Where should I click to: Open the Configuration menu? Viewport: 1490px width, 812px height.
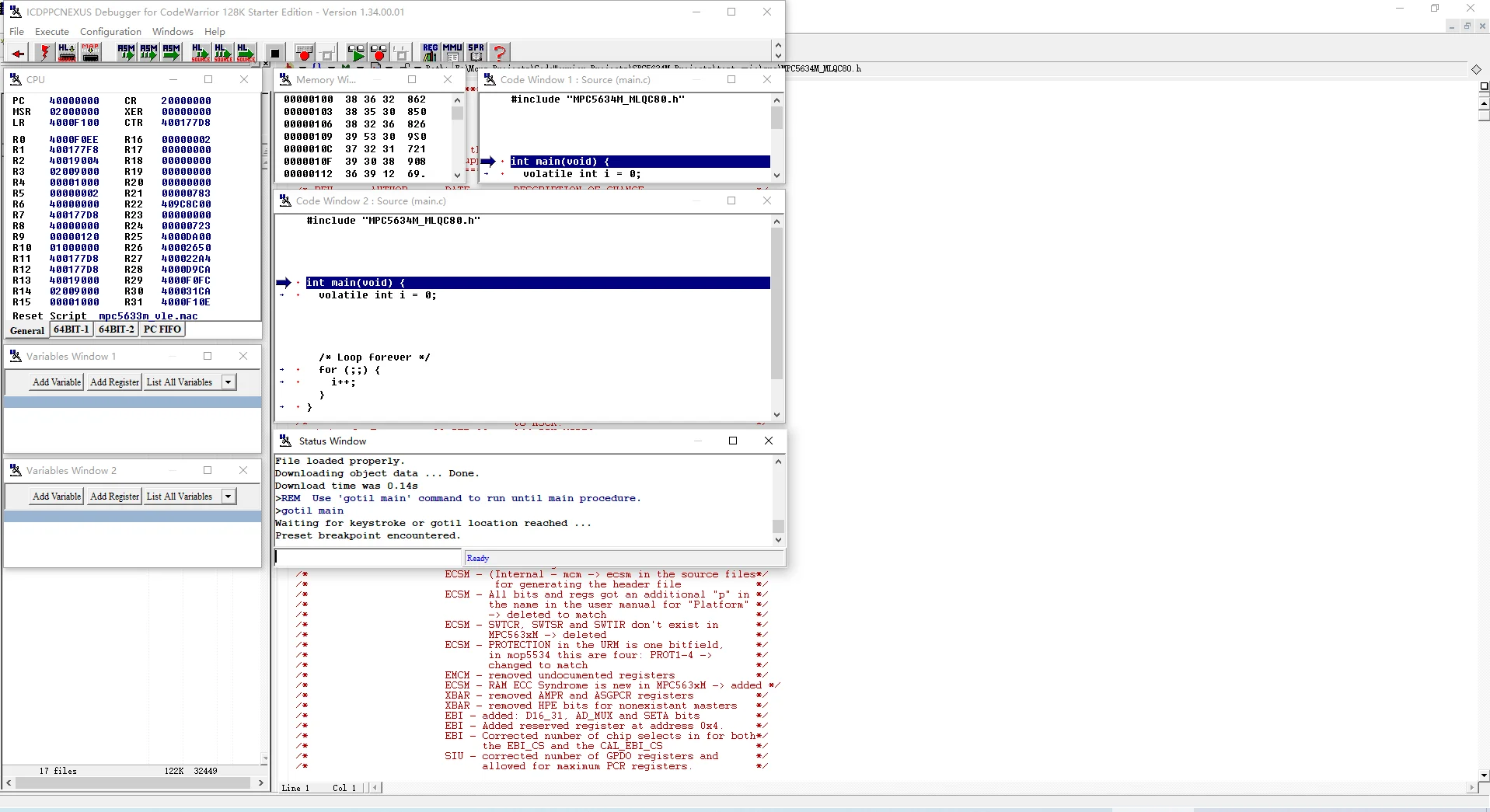[110, 32]
